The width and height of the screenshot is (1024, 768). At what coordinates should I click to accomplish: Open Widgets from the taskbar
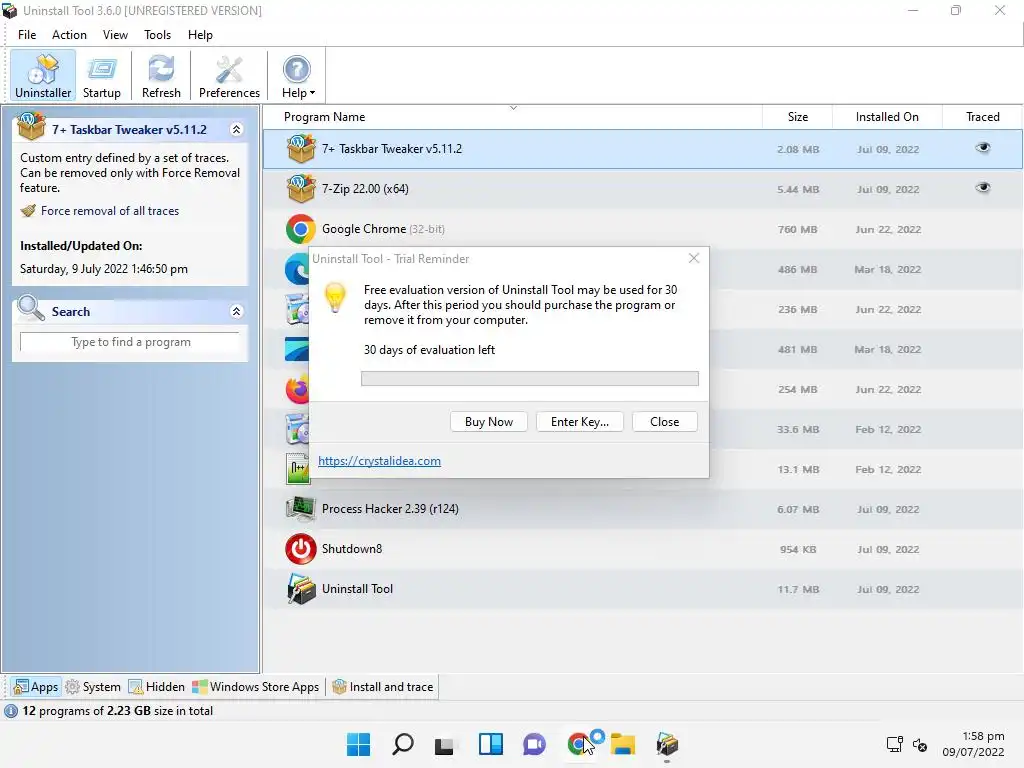[490, 744]
